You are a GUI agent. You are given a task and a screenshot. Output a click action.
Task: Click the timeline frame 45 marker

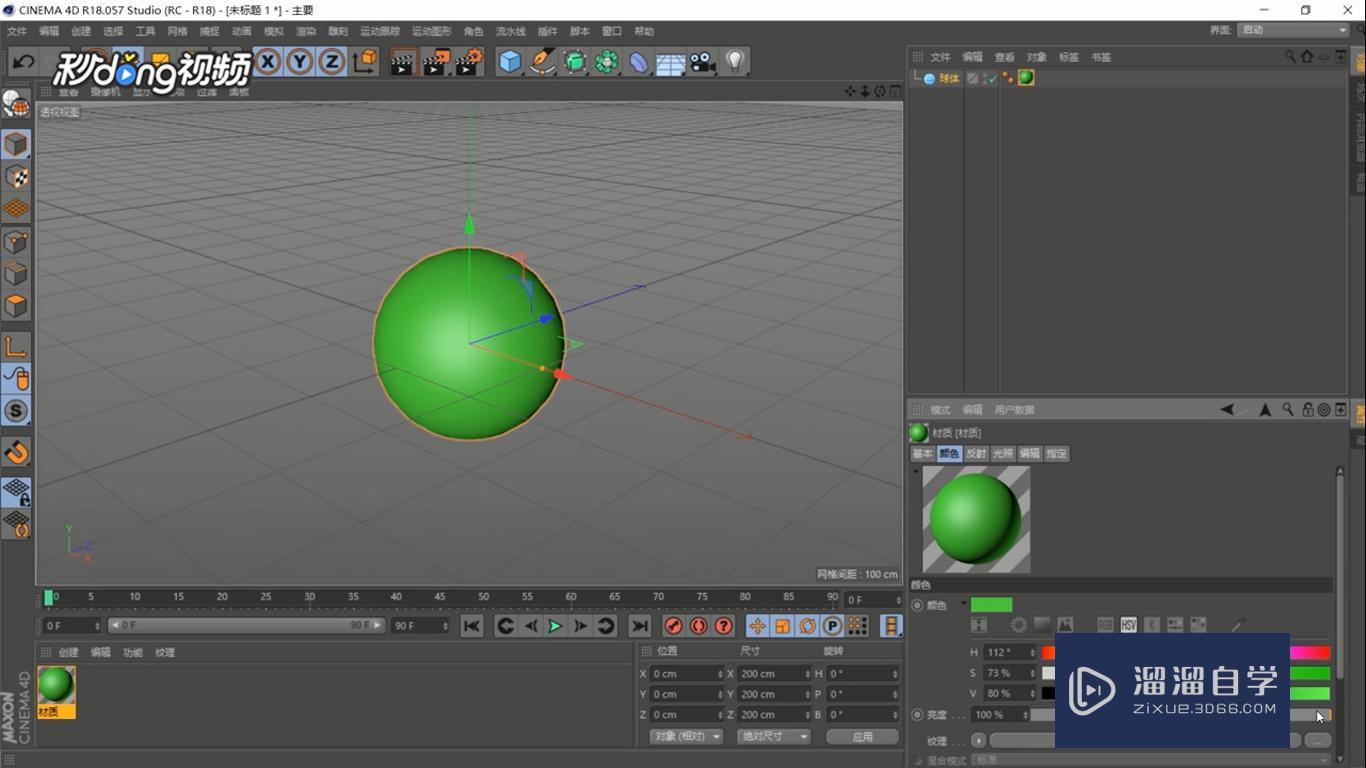[440, 598]
